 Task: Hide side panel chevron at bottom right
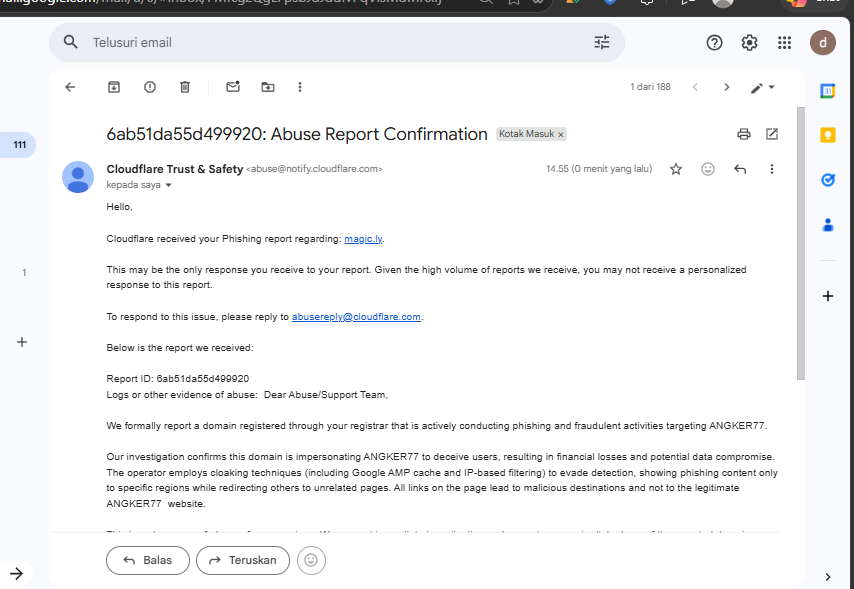tap(828, 576)
